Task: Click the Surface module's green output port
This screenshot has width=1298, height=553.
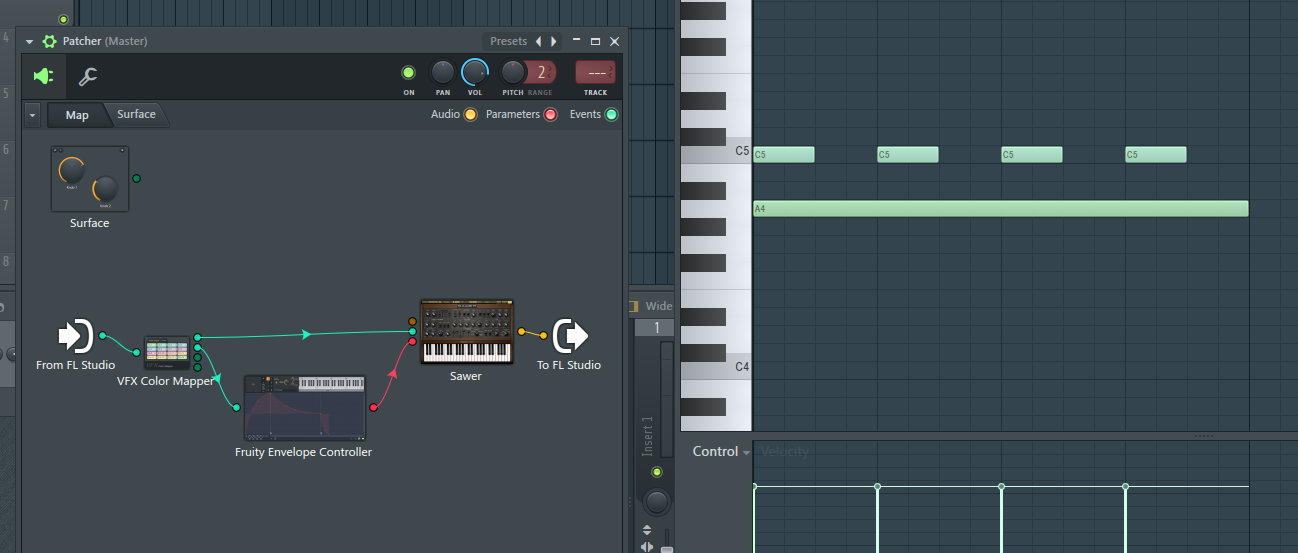Action: (x=136, y=179)
